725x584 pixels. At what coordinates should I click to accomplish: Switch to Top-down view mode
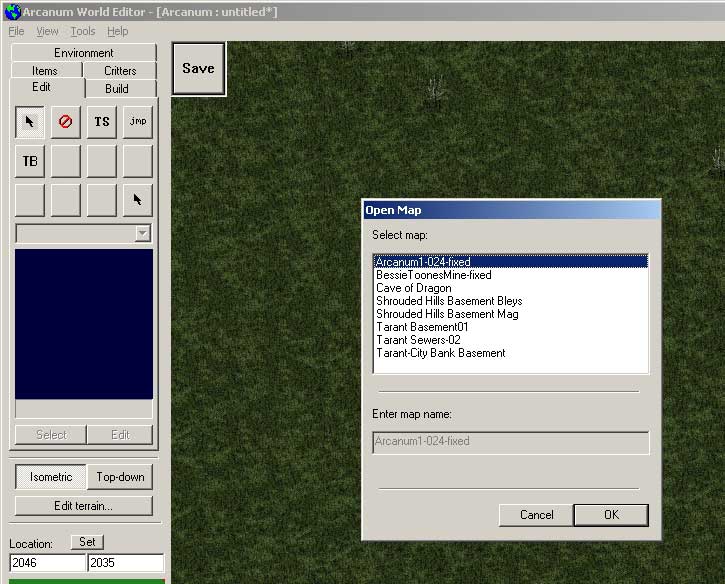(x=119, y=477)
